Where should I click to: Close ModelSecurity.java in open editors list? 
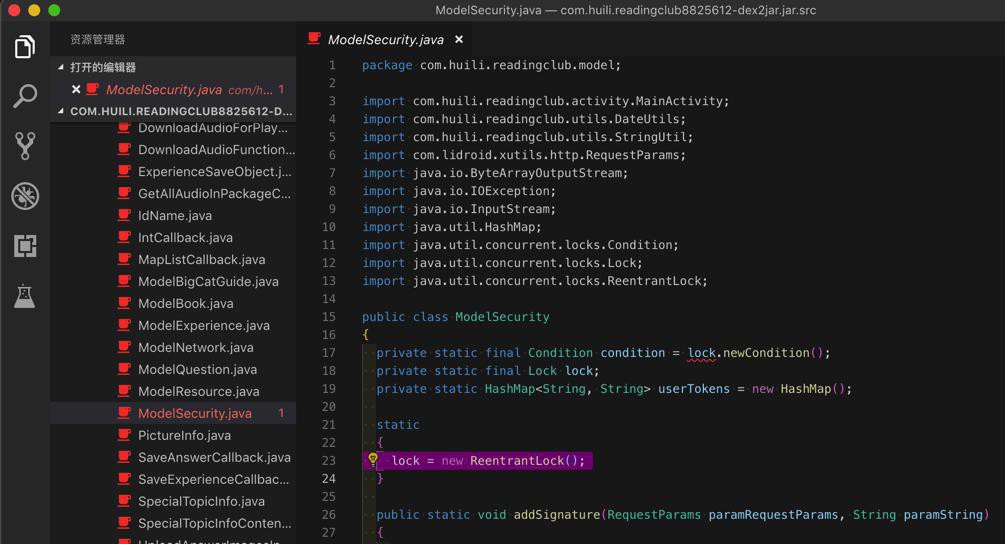[76, 89]
